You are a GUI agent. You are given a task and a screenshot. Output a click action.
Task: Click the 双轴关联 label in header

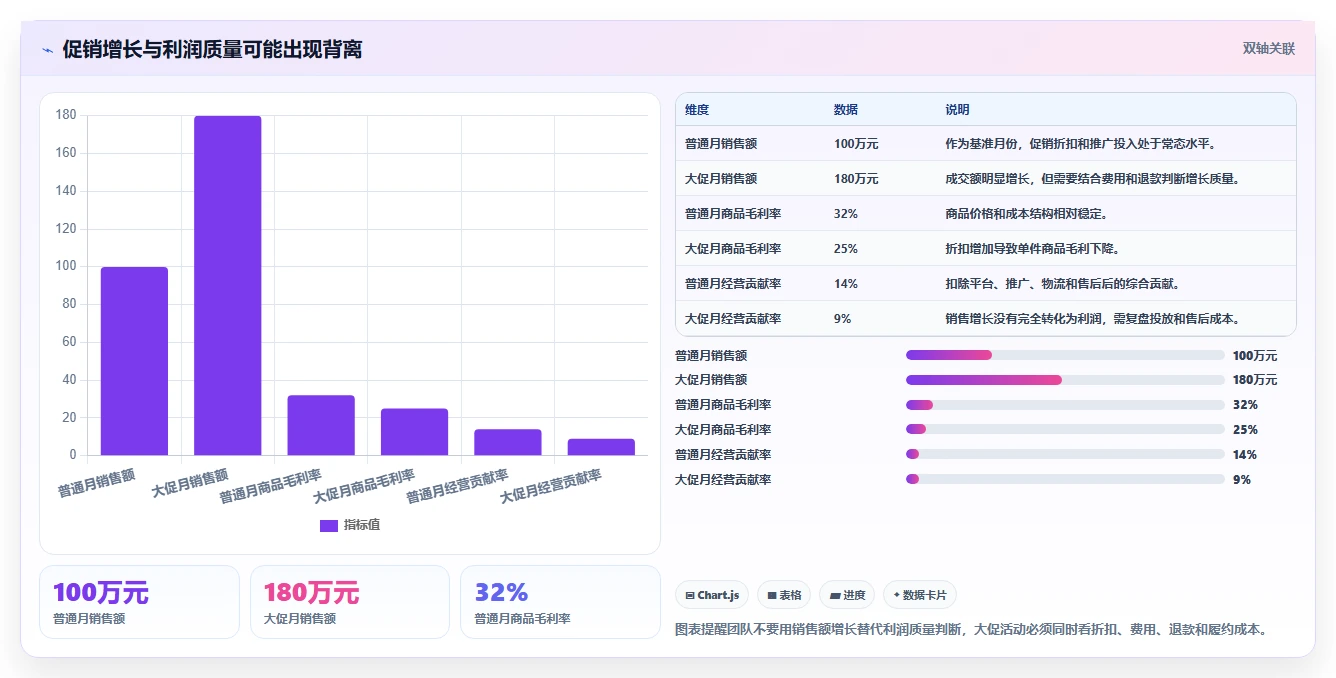1269,48
